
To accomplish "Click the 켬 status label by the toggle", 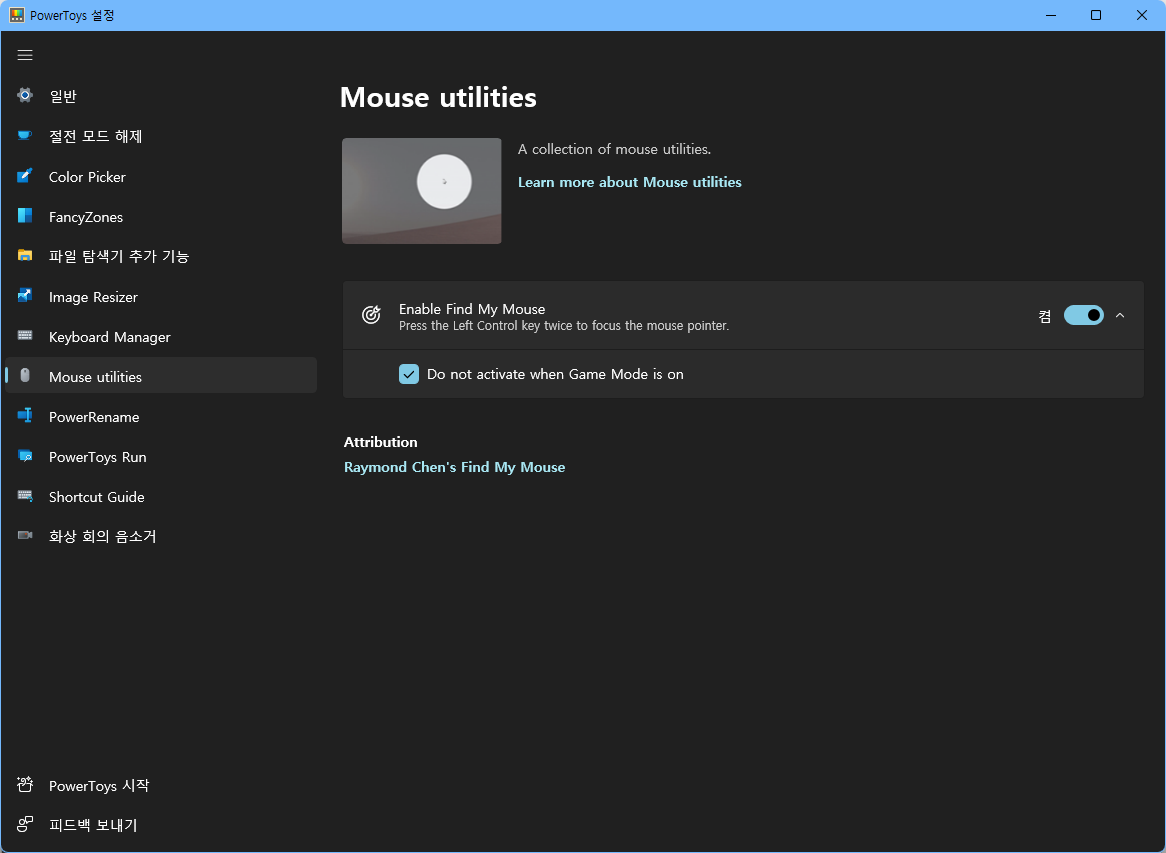I will tap(1045, 316).
